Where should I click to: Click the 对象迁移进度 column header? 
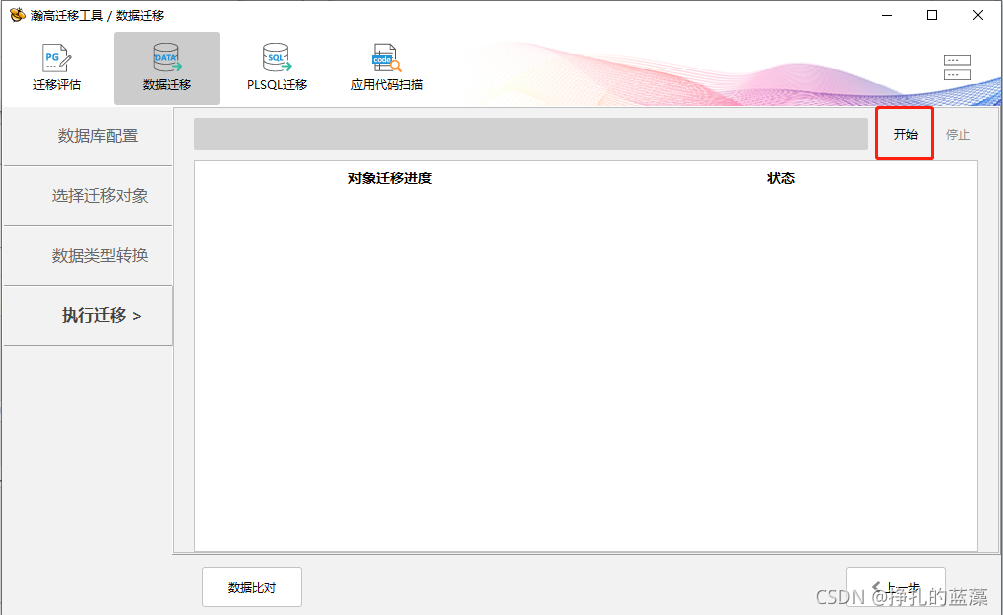tap(390, 178)
